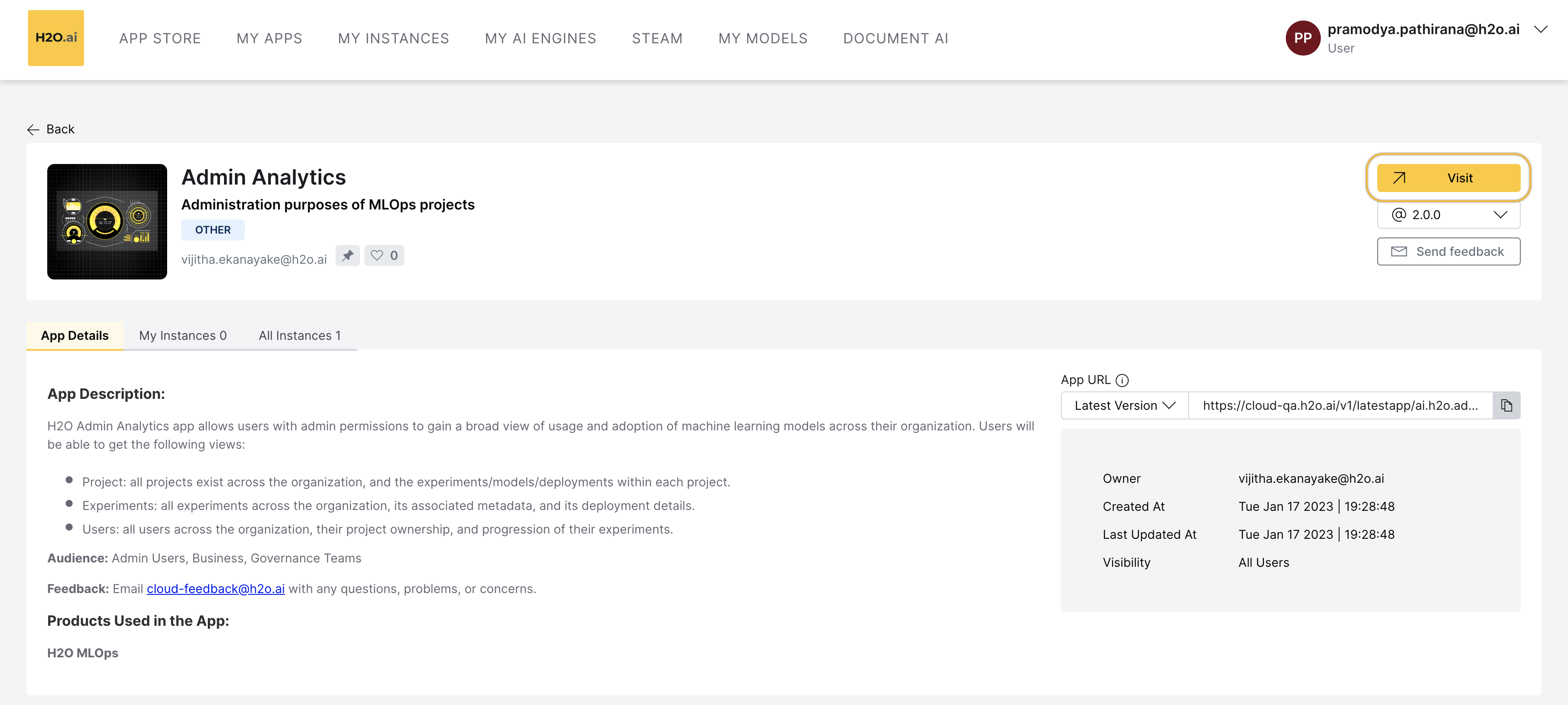The height and width of the screenshot is (705, 1568).
Task: Copy the App URL to clipboard
Action: [x=1506, y=406]
